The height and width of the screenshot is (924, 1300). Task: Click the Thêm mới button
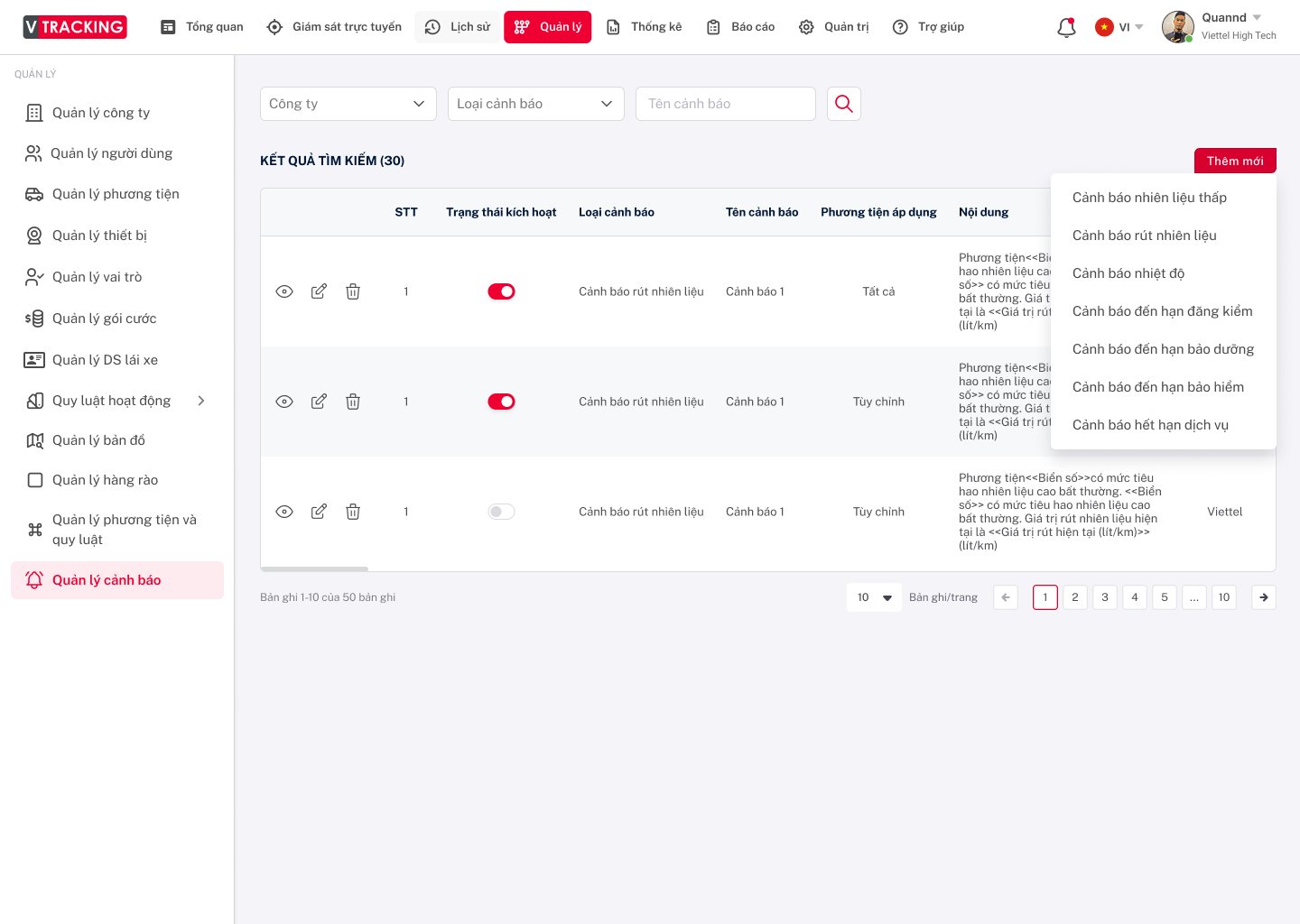click(x=1235, y=161)
